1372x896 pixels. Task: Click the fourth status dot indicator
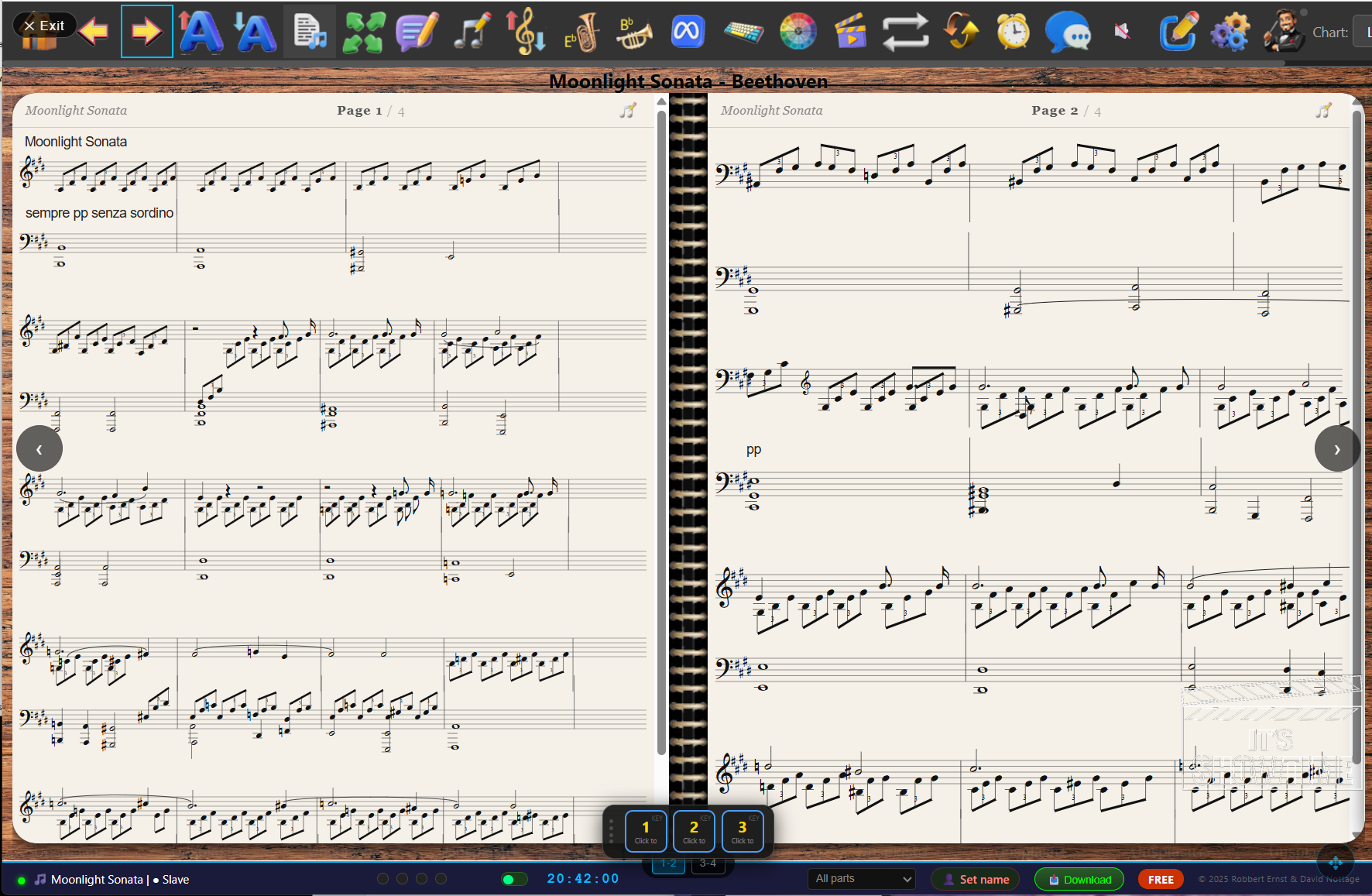pos(441,878)
